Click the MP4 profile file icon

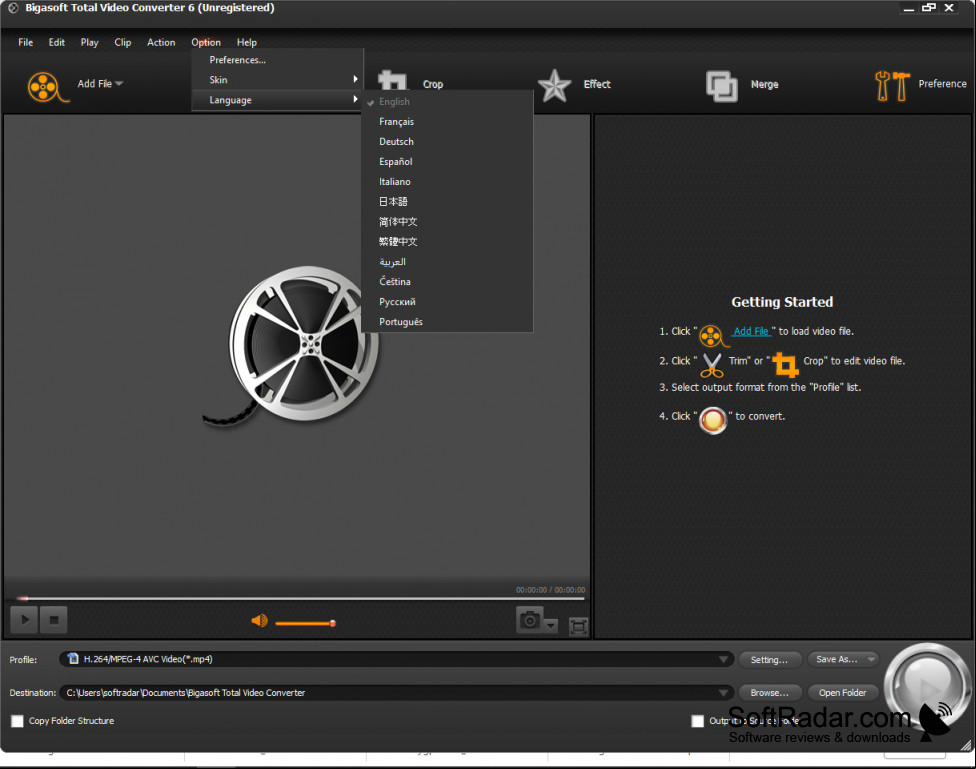(x=73, y=659)
